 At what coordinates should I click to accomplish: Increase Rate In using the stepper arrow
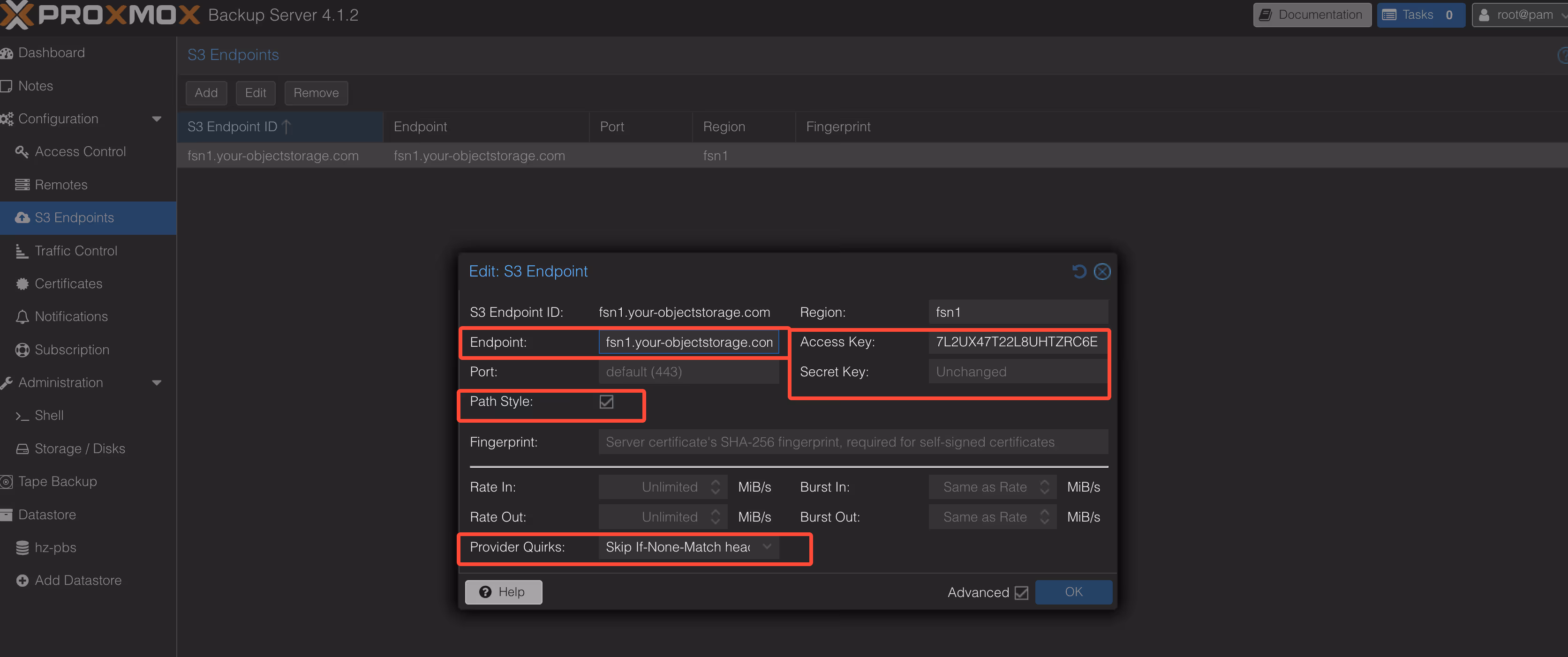[x=716, y=482]
